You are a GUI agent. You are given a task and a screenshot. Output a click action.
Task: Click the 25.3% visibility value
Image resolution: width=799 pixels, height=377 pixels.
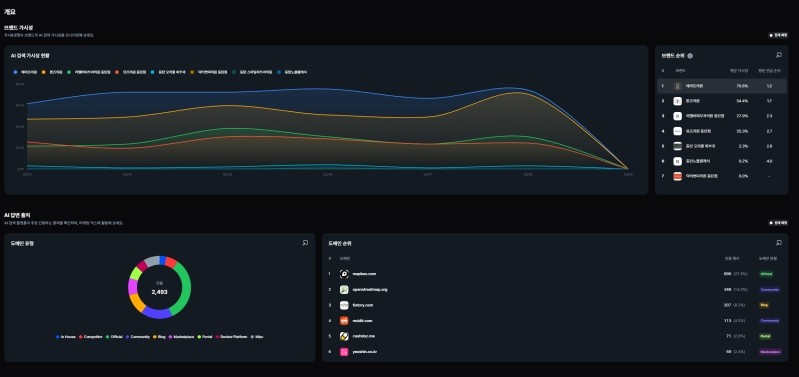(742, 131)
